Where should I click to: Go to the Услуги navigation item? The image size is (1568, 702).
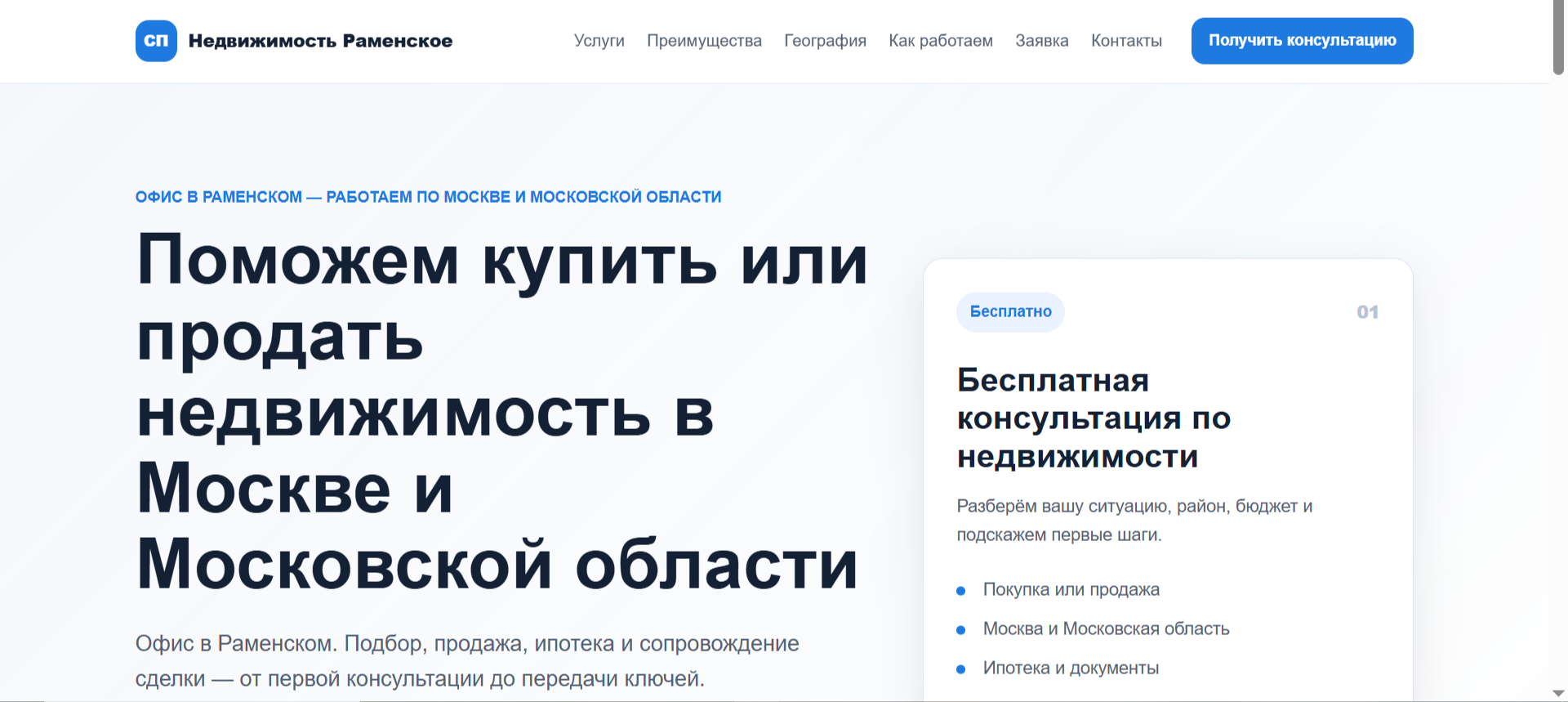click(599, 41)
